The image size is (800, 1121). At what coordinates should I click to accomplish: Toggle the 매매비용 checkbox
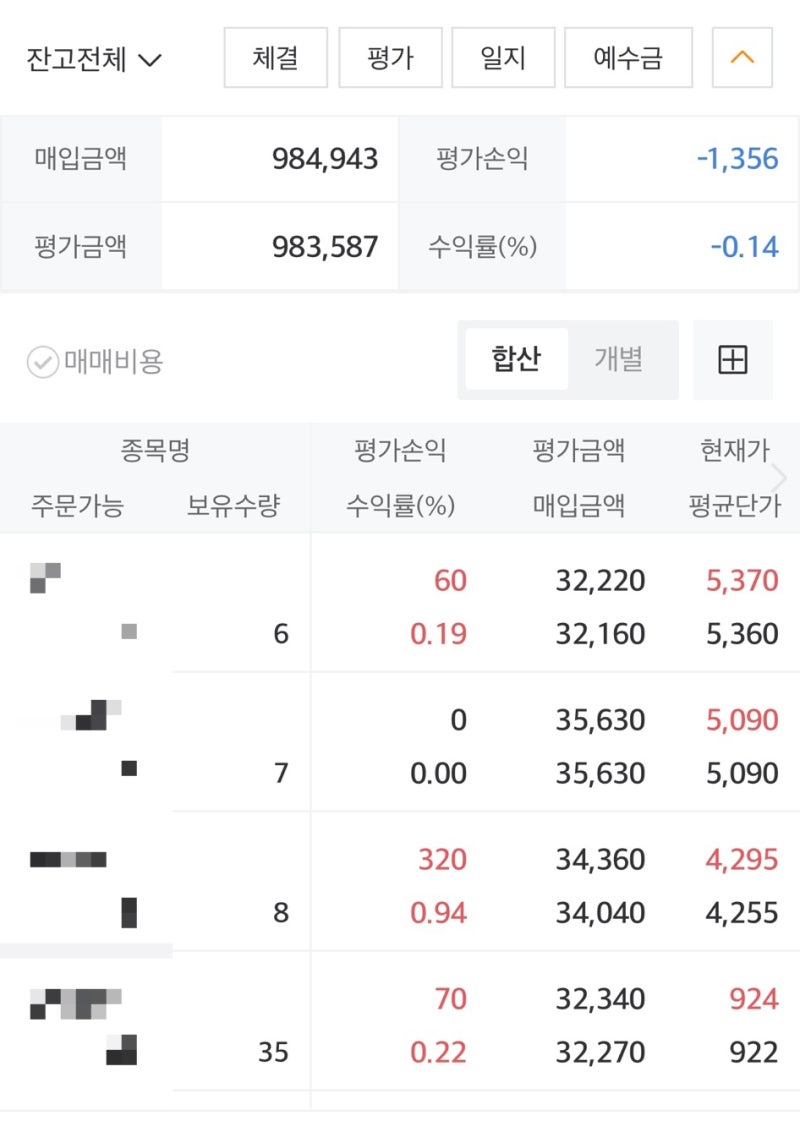(x=95, y=362)
